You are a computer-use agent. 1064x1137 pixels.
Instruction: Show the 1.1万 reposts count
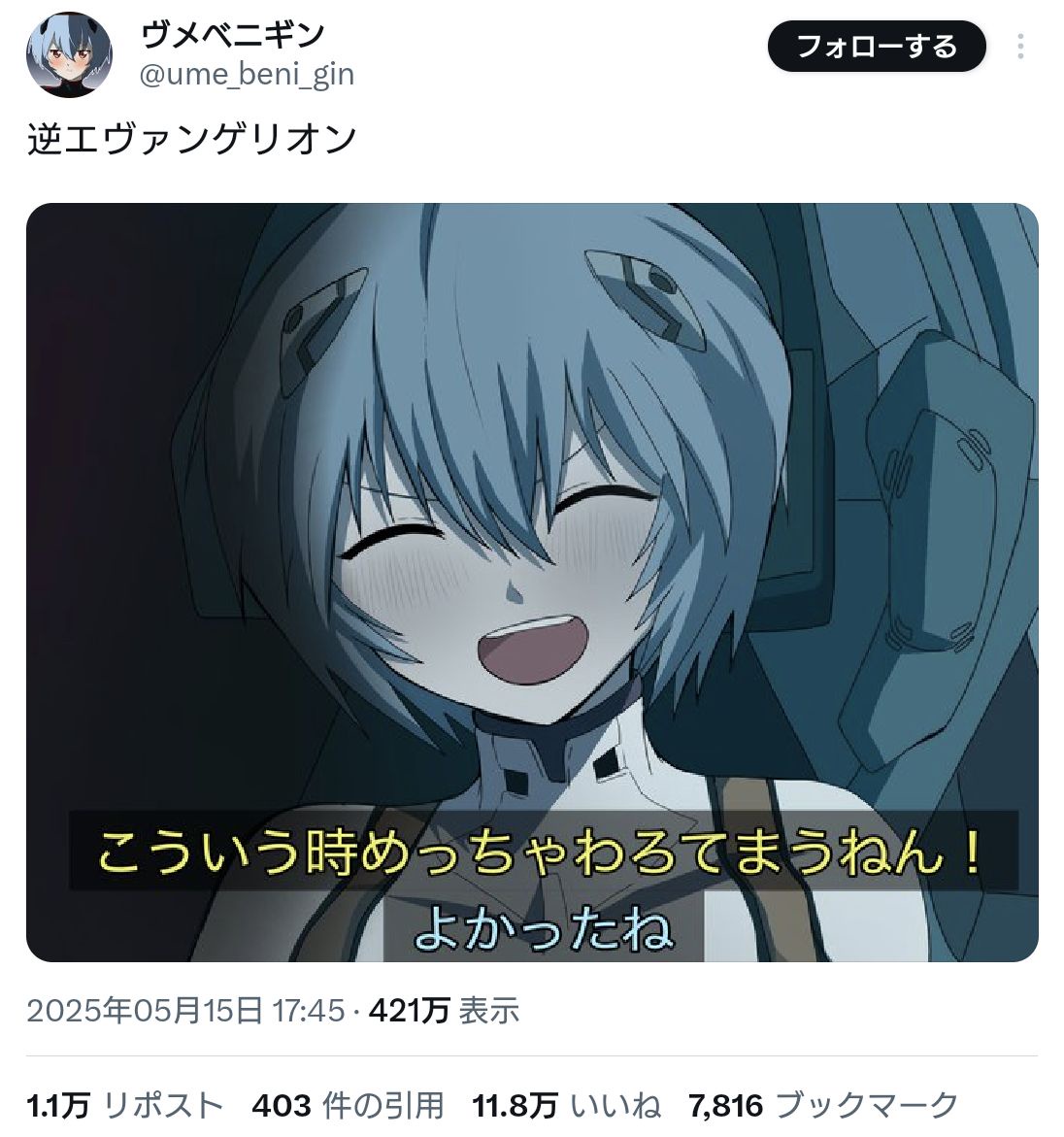58,1106
